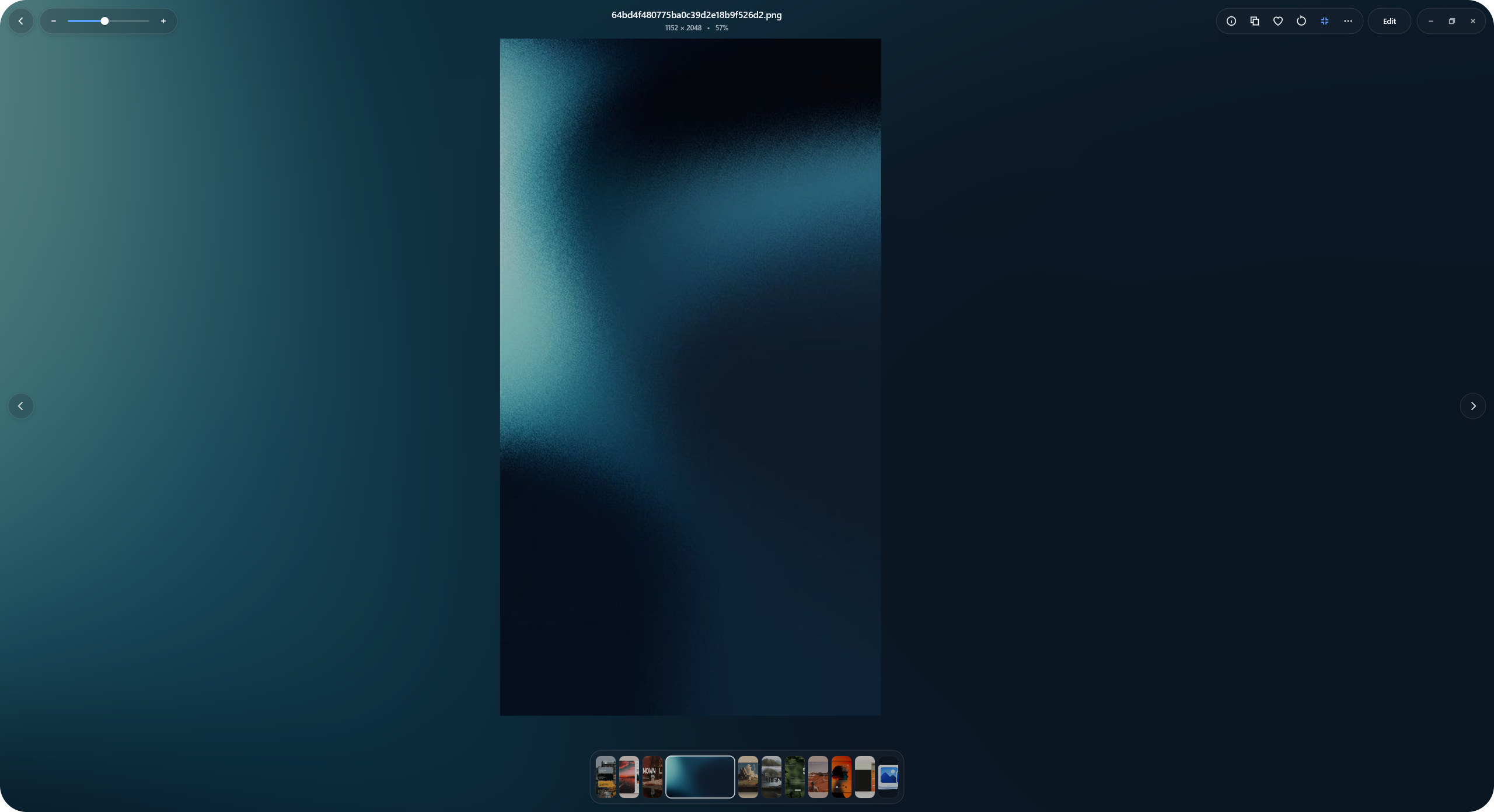Image resolution: width=1494 pixels, height=812 pixels.
Task: Go back with the top-left arrow
Action: 21,21
